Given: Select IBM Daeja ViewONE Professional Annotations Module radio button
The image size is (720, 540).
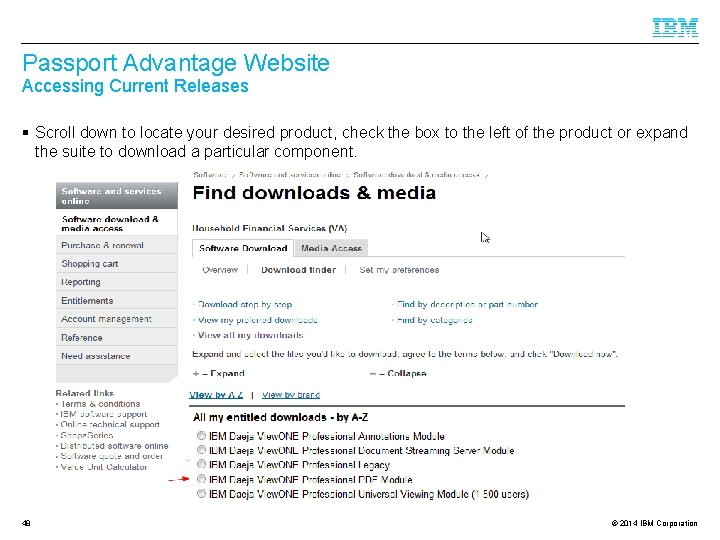Looking at the screenshot, I should coord(201,435).
